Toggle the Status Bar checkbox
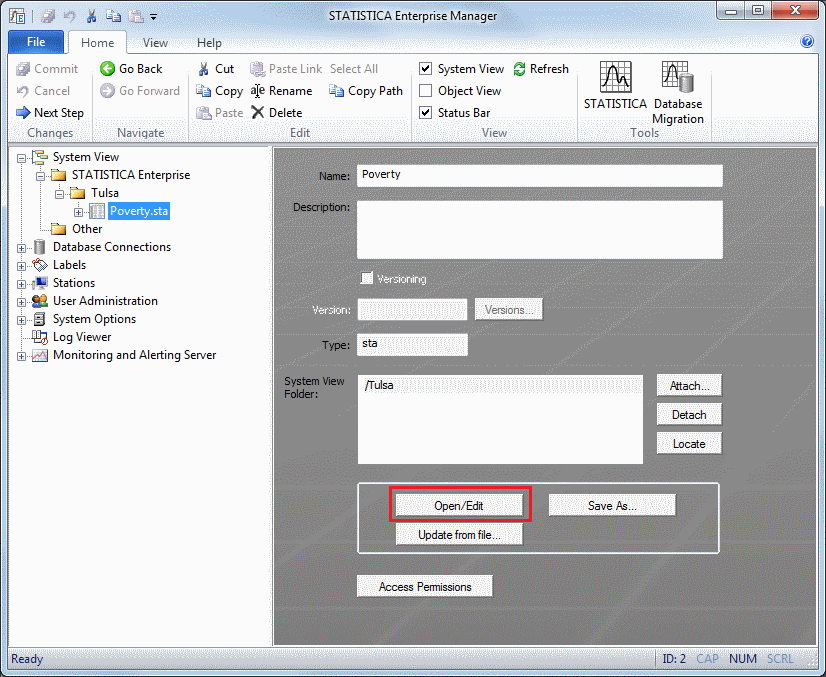 pyautogui.click(x=426, y=113)
